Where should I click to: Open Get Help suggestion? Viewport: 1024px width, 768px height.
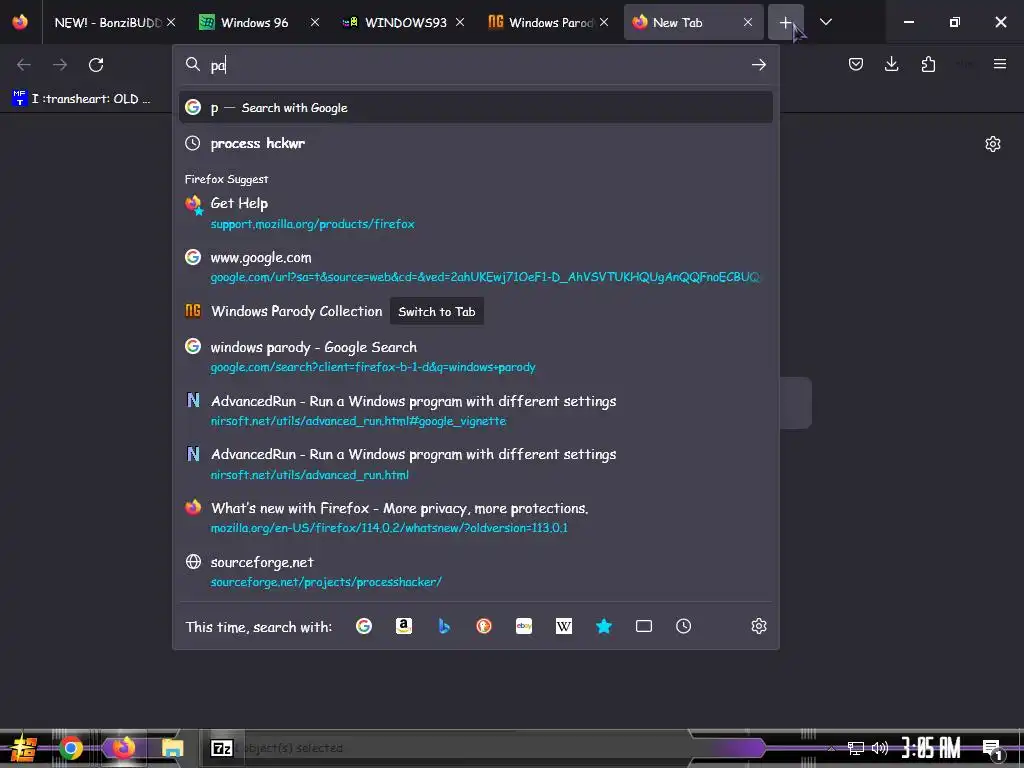coord(475,213)
